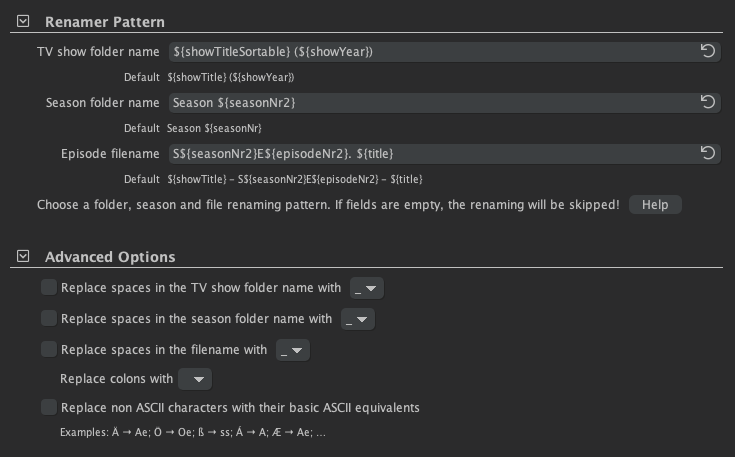The width and height of the screenshot is (735, 457).
Task: Open filename space replacement dropdown
Action: pyautogui.click(x=293, y=350)
